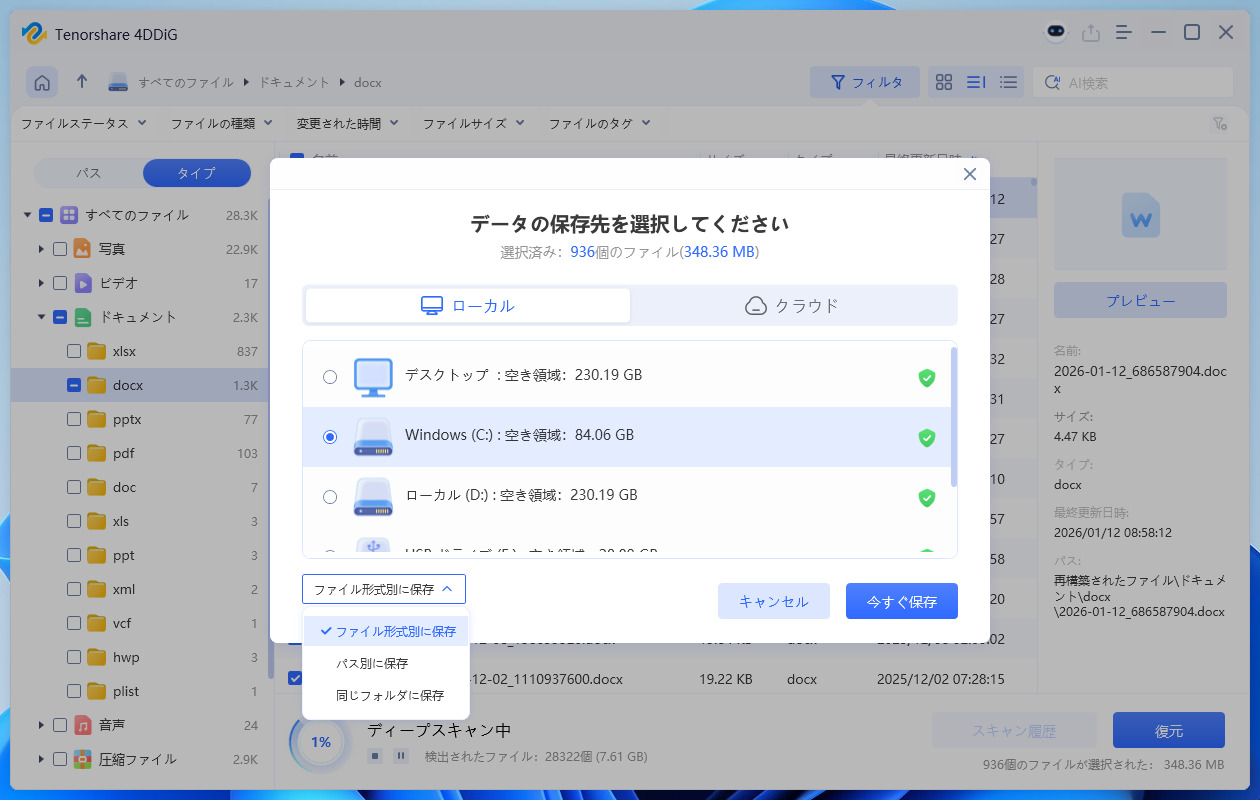Open the 変更された時間 filter dropdown
1260x800 pixels.
(x=347, y=124)
